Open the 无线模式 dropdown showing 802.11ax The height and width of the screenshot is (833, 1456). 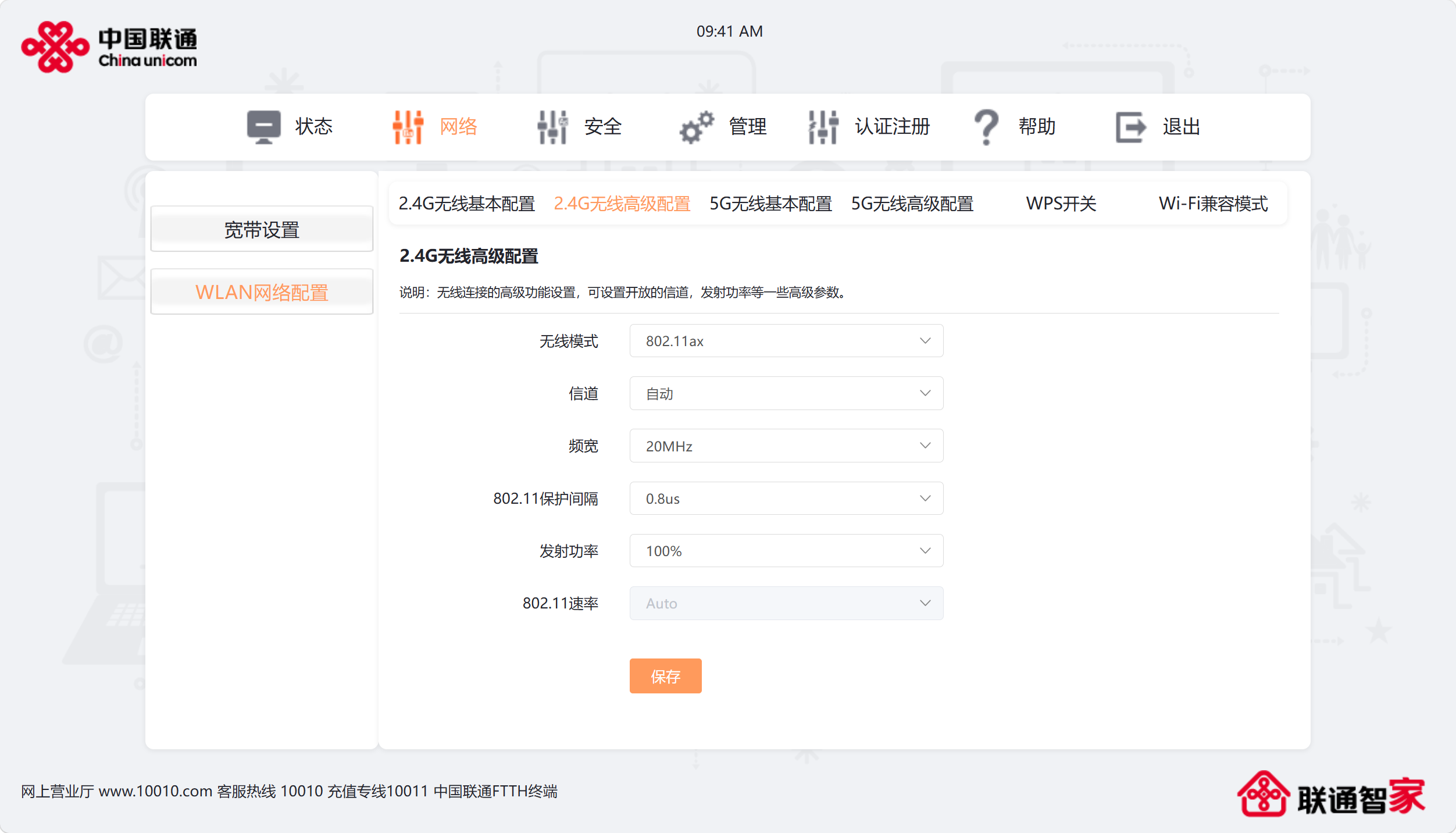[786, 341]
